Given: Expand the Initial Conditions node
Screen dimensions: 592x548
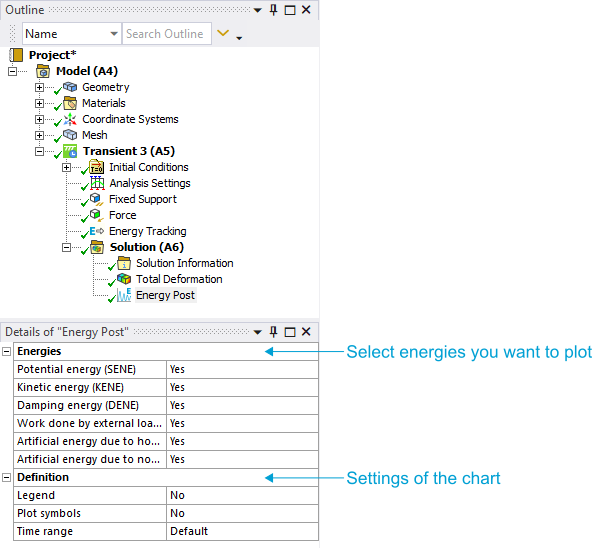Looking at the screenshot, I should pos(66,167).
